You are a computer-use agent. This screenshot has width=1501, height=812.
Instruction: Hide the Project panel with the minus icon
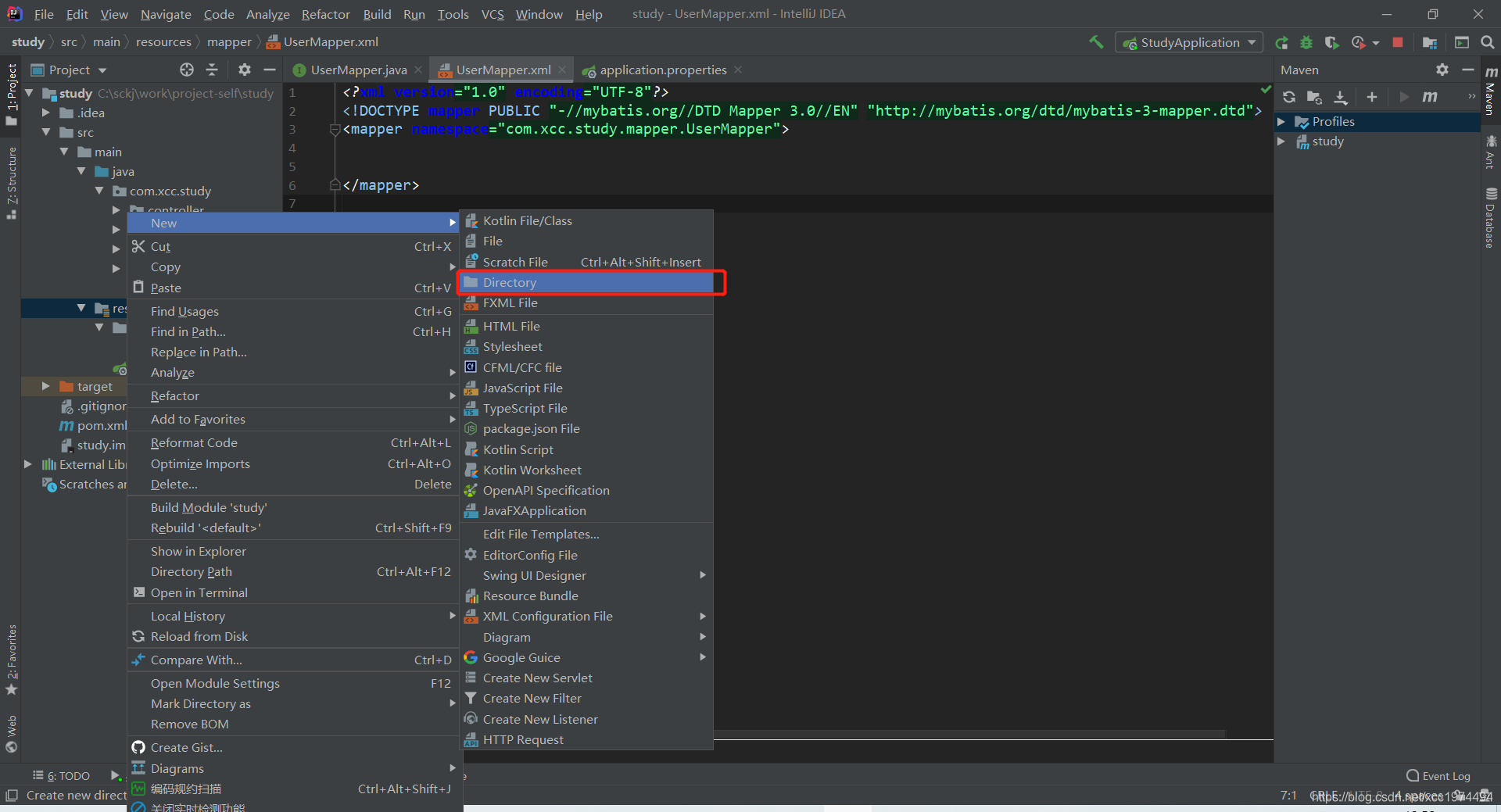click(270, 70)
